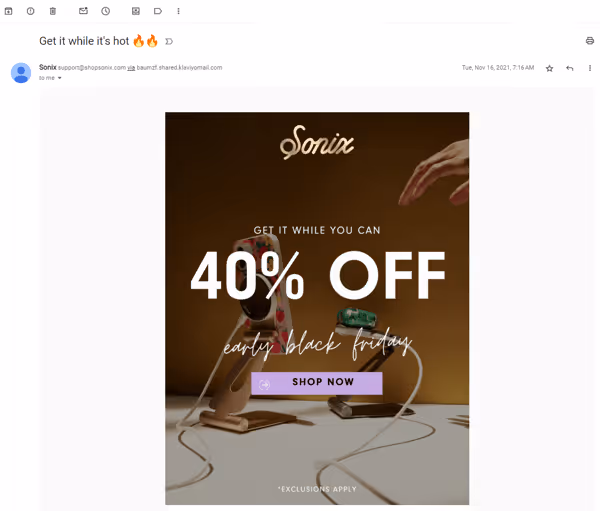Delete the email with the trash icon

tap(53, 11)
